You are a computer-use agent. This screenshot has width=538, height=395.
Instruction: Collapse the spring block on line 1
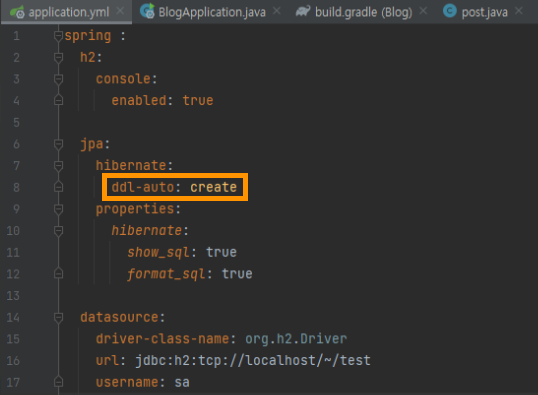(x=58, y=35)
